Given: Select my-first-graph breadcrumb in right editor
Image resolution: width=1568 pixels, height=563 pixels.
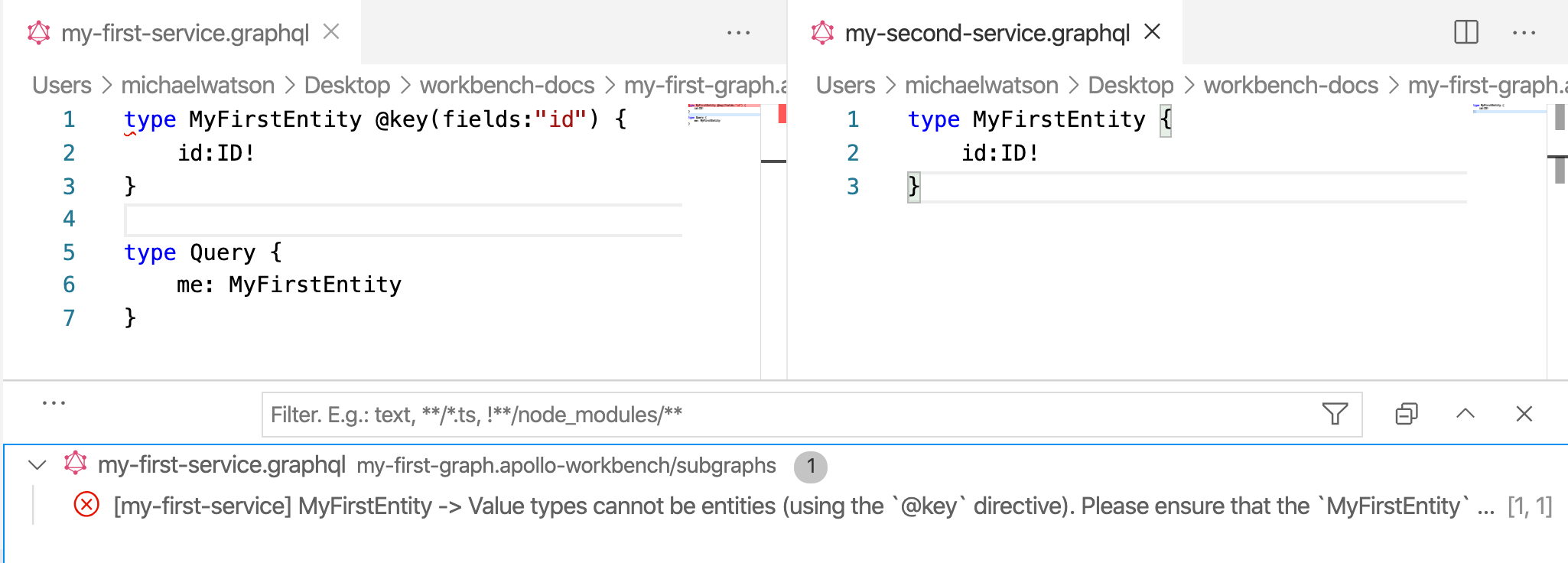Looking at the screenshot, I should (x=1488, y=85).
